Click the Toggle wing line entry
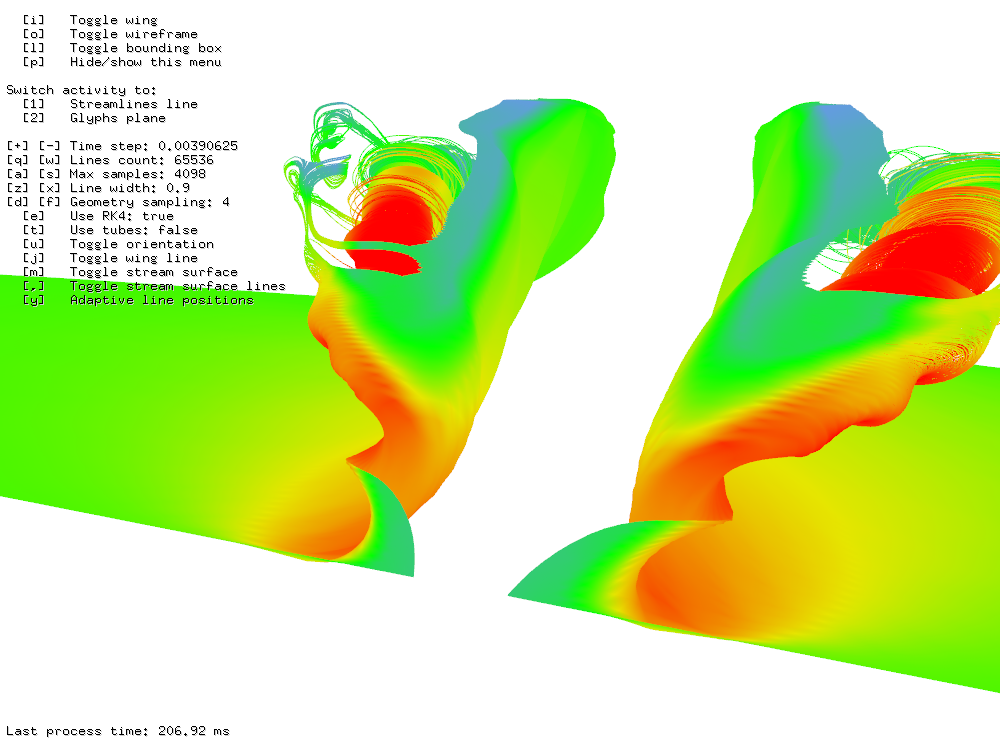 point(133,258)
